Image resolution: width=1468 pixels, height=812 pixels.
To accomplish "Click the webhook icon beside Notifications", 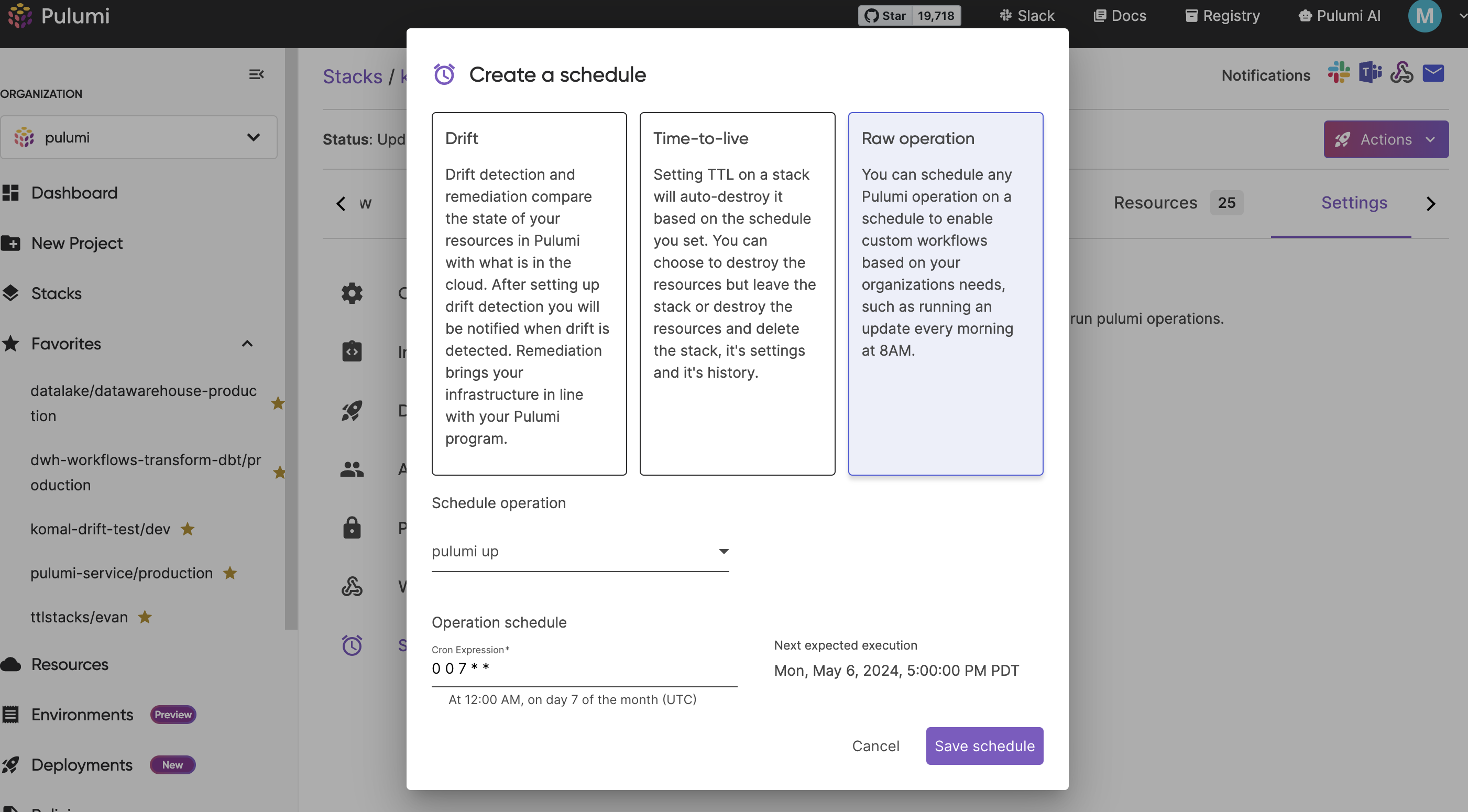I will 1403,73.
